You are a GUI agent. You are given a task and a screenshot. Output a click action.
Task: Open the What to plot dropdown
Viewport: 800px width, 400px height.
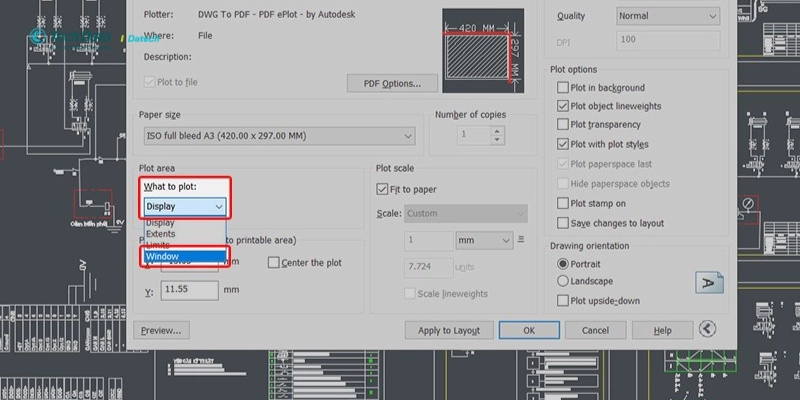click(x=185, y=207)
